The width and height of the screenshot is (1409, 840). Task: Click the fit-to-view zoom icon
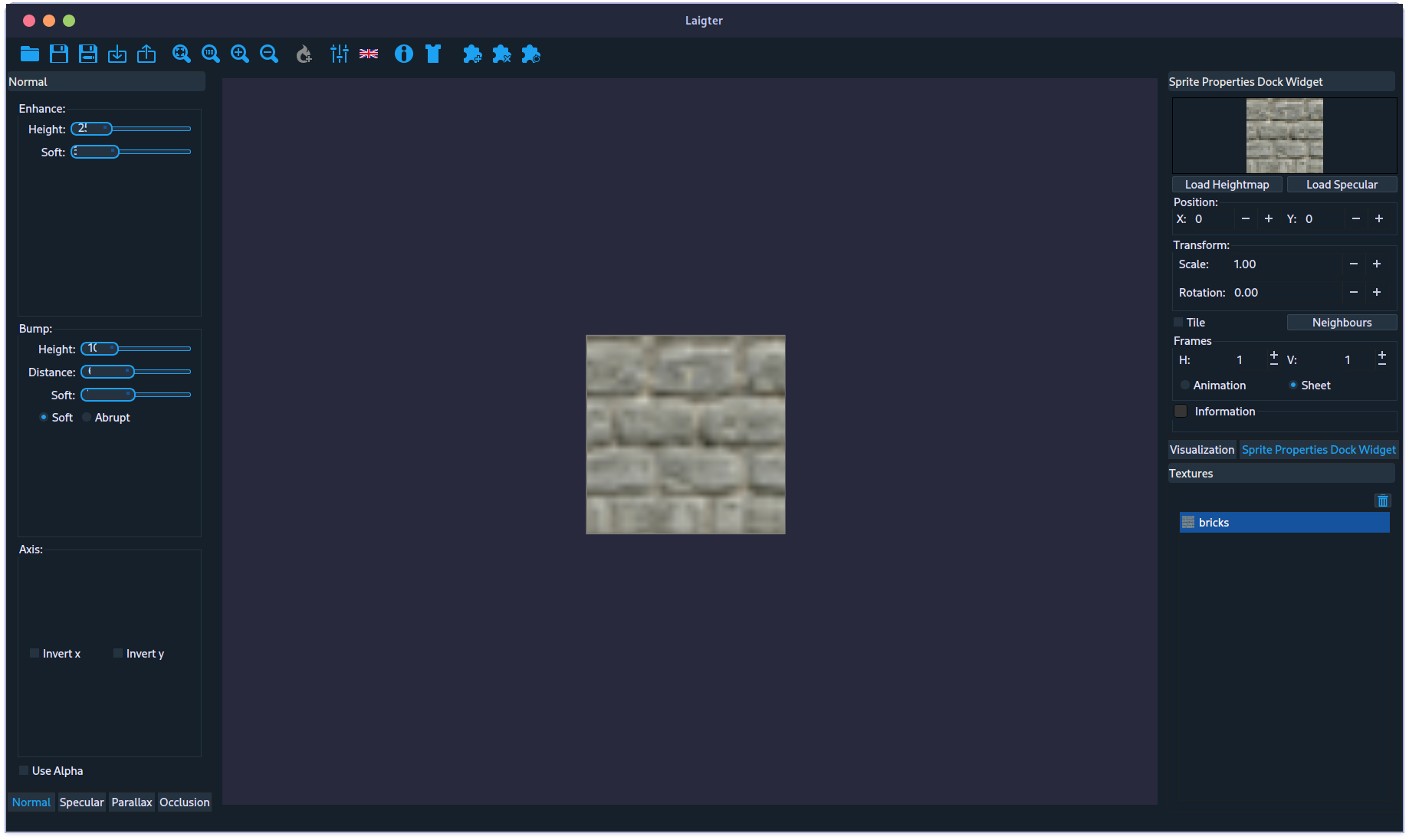pos(181,54)
